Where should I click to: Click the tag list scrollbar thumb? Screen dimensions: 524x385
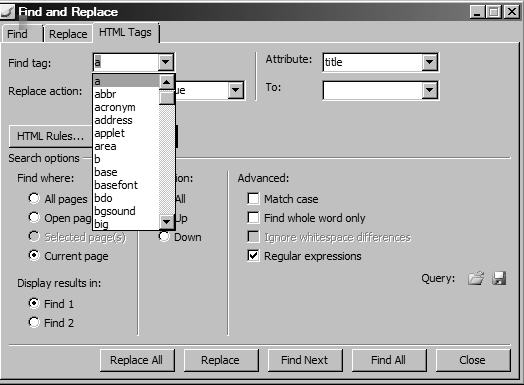point(166,97)
